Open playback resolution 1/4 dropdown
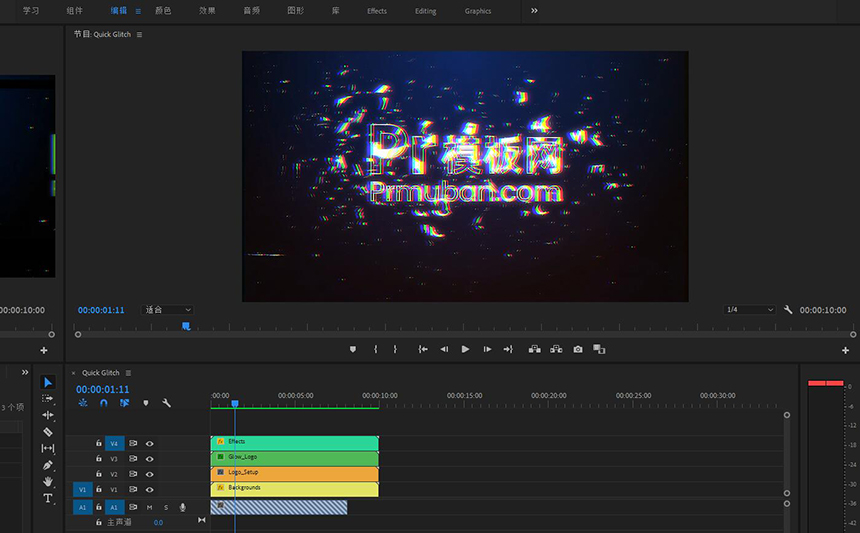The width and height of the screenshot is (860, 533). [749, 310]
